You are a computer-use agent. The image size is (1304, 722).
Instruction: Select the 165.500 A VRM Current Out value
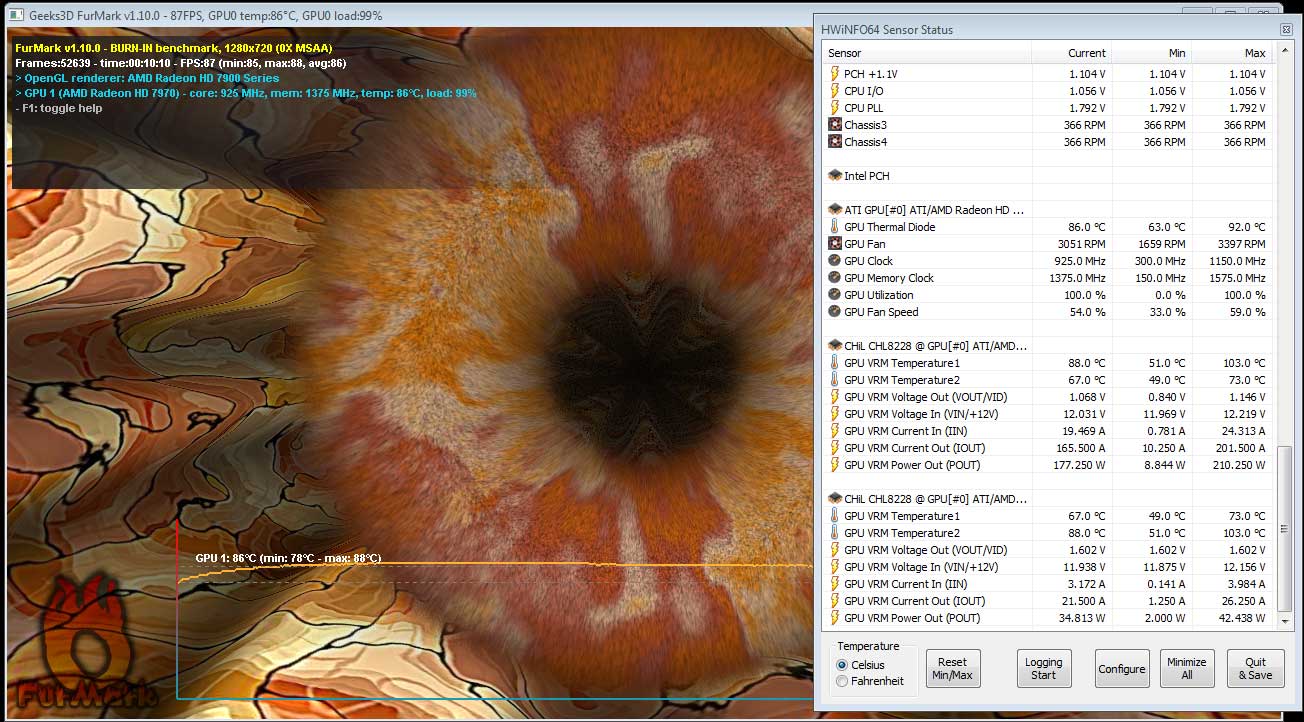pyautogui.click(x=1080, y=448)
